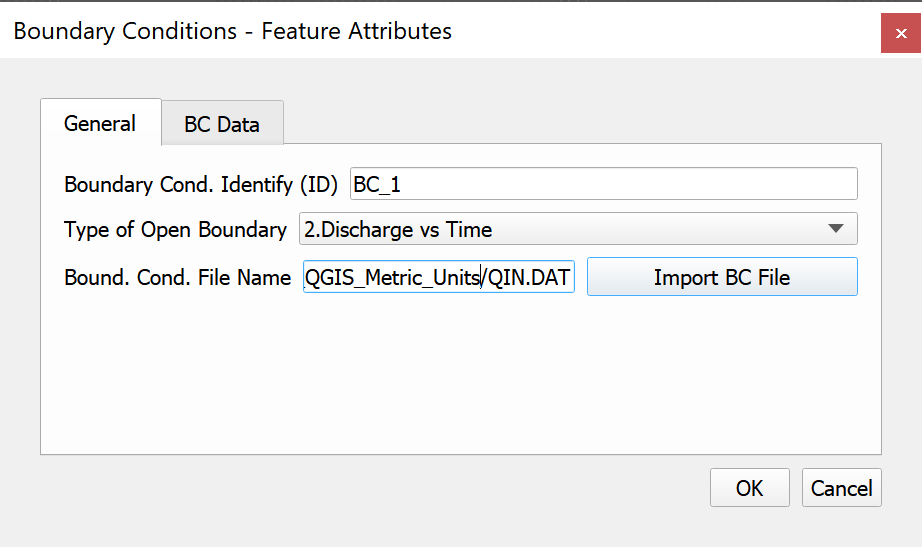Place cursor on 'QIN.DAT' in file path
Screen dimensions: 922x547
[530, 278]
